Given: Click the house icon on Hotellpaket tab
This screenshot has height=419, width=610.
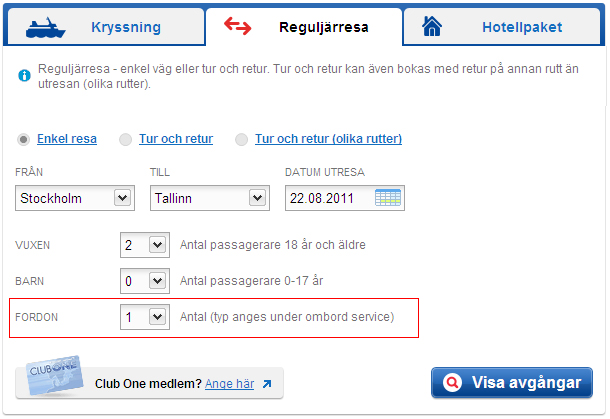Looking at the screenshot, I should click(x=432, y=27).
